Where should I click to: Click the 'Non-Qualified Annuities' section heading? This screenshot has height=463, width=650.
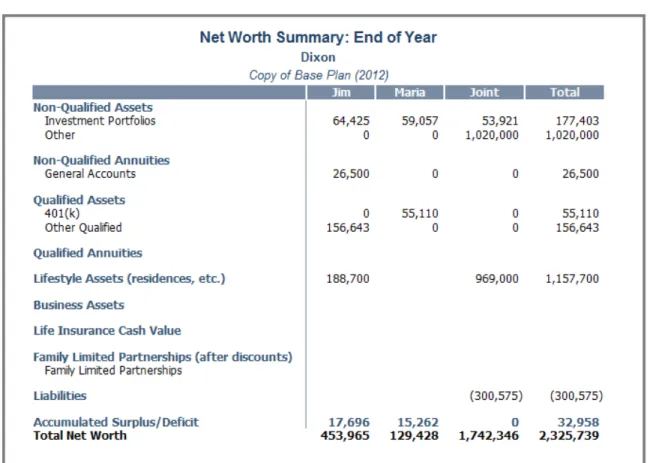pos(101,160)
